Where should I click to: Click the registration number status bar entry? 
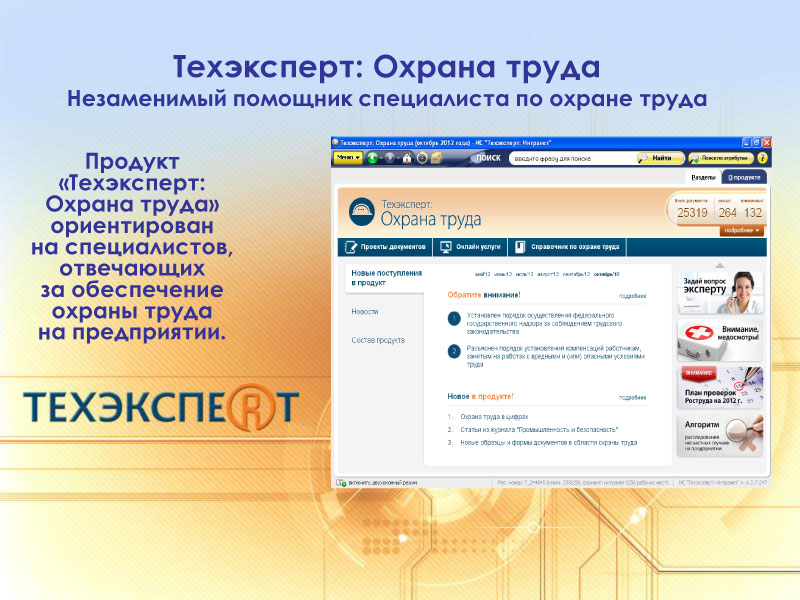coord(583,483)
